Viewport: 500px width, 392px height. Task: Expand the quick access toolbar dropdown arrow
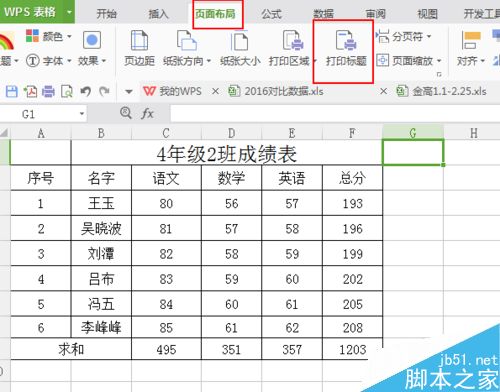pos(129,91)
